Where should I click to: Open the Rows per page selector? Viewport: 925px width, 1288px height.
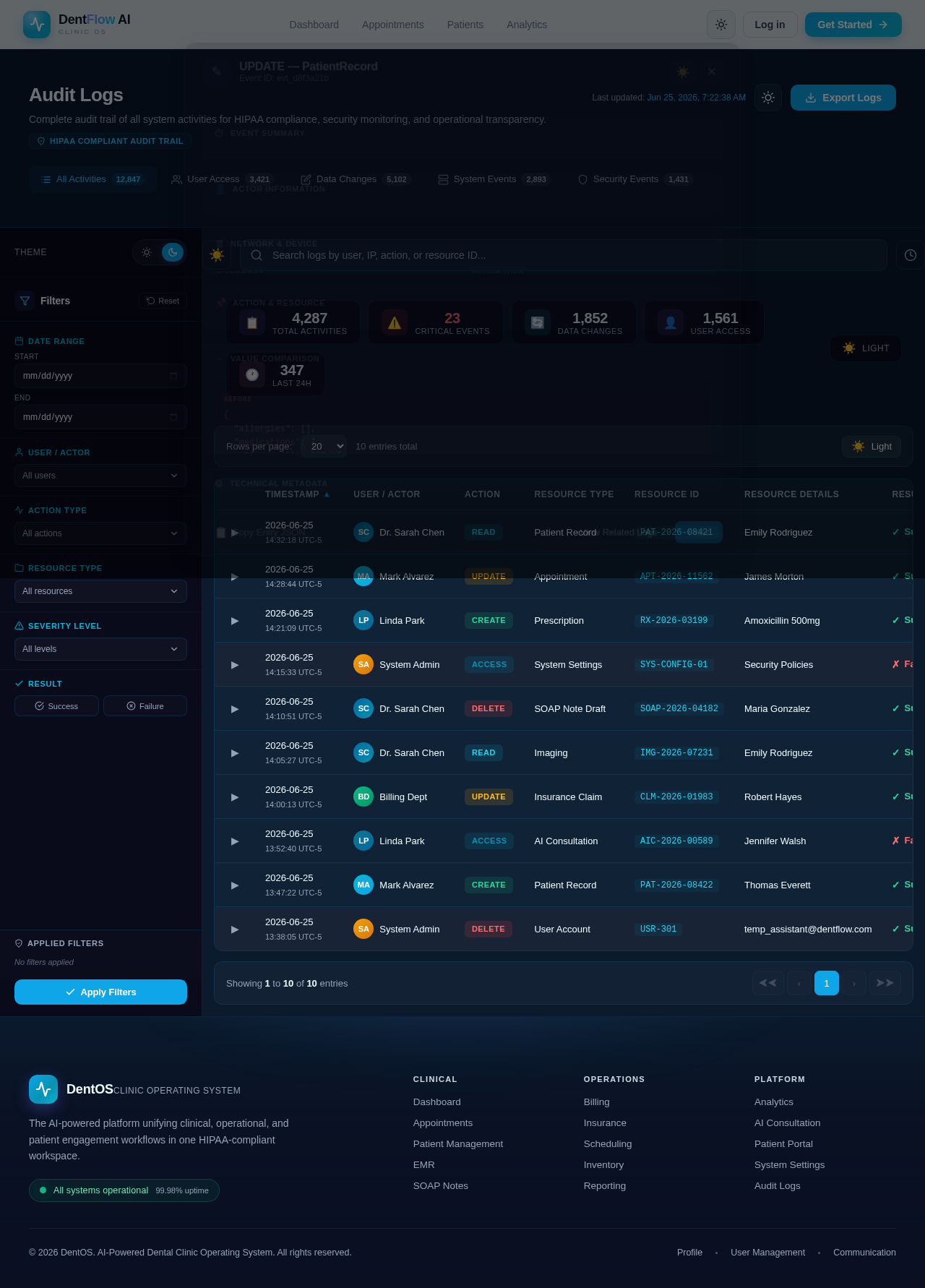point(324,447)
